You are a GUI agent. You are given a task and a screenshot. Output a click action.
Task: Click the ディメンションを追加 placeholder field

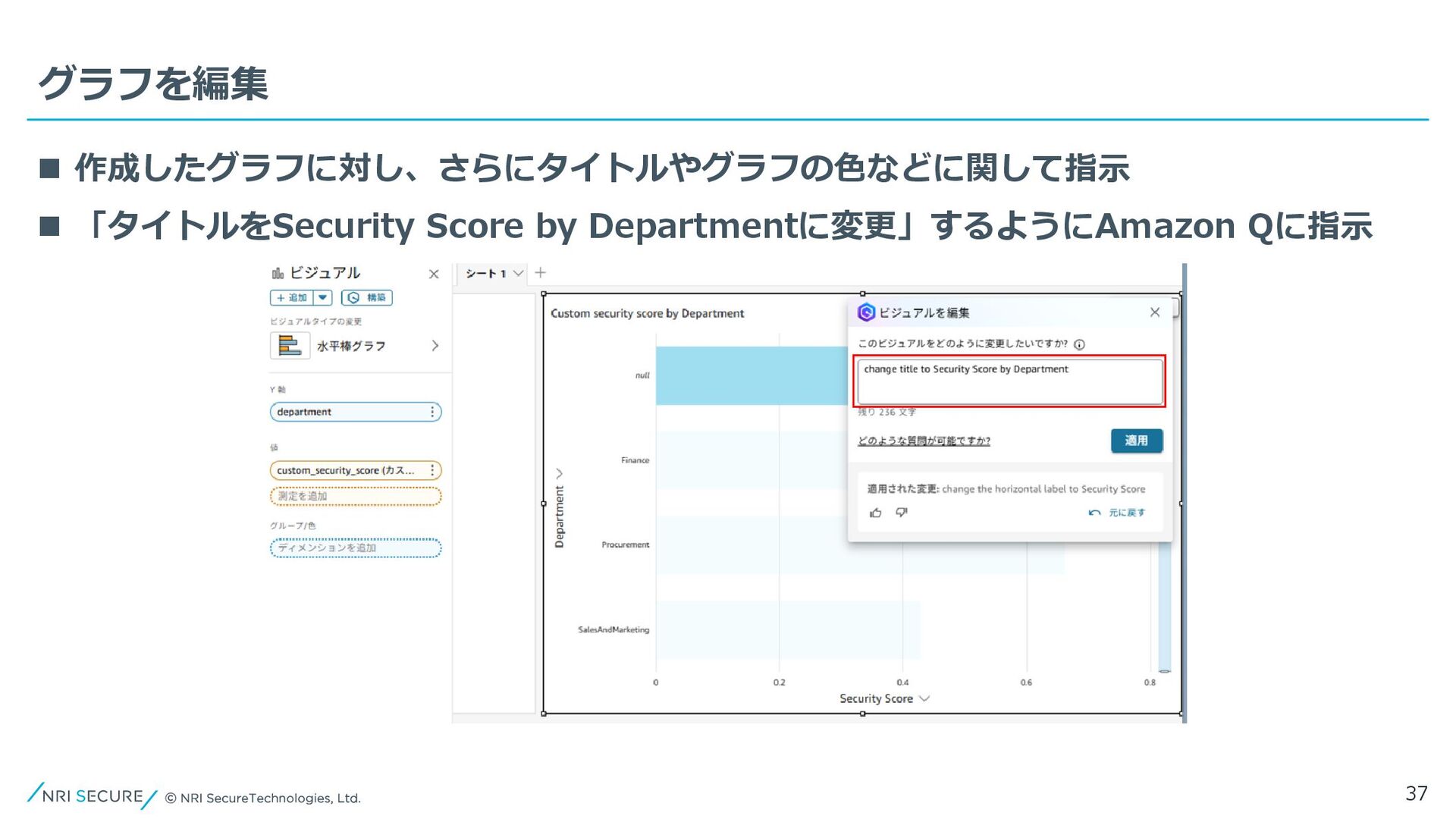[356, 548]
